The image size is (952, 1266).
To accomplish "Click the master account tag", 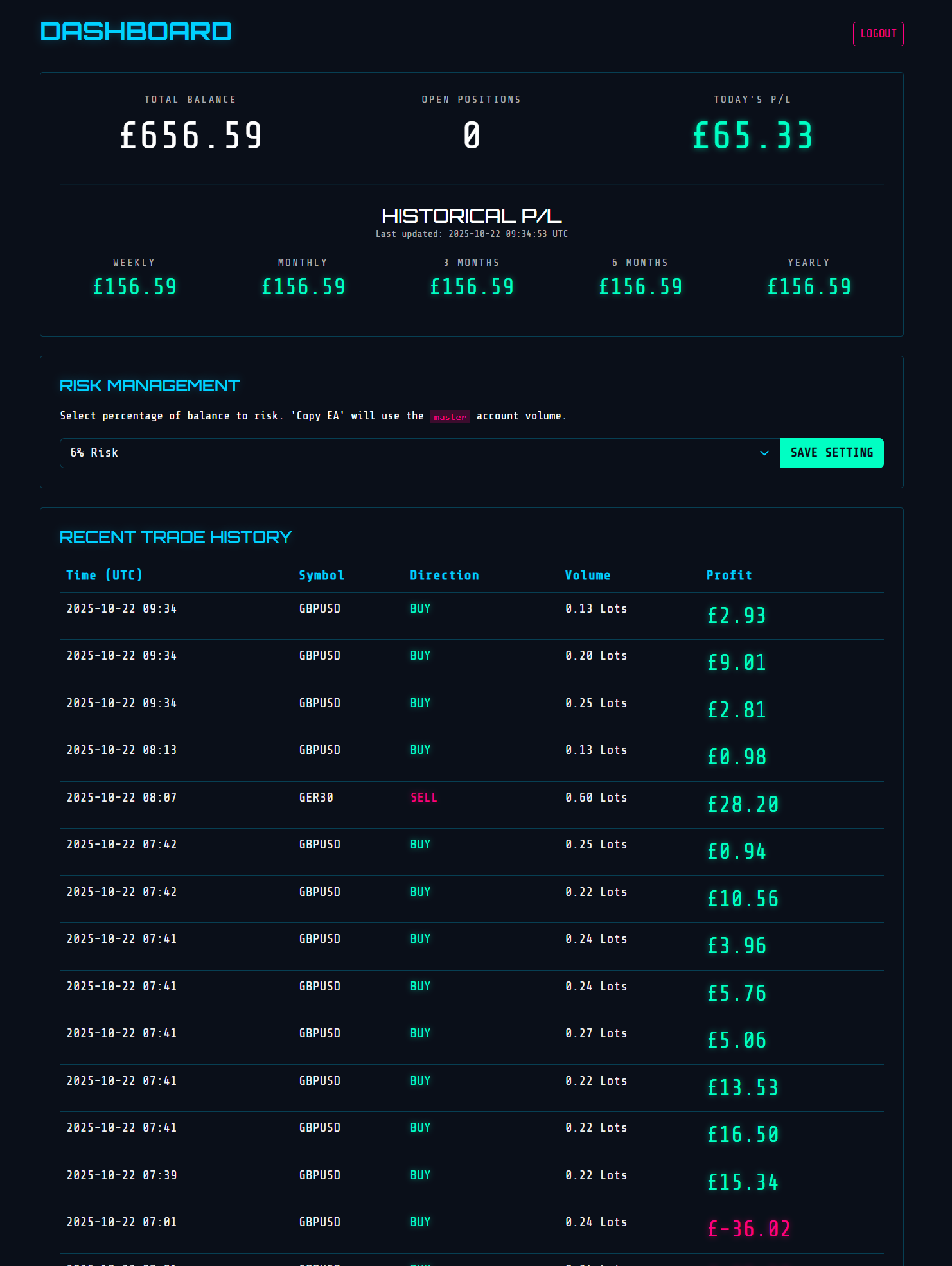I will point(450,417).
